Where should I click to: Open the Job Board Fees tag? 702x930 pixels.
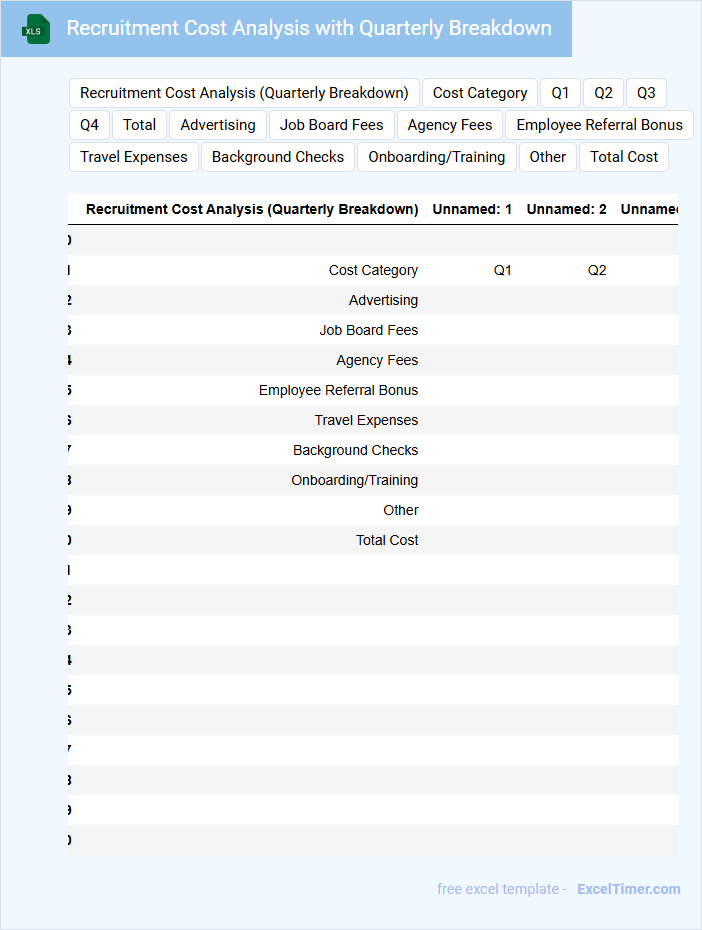(x=332, y=125)
